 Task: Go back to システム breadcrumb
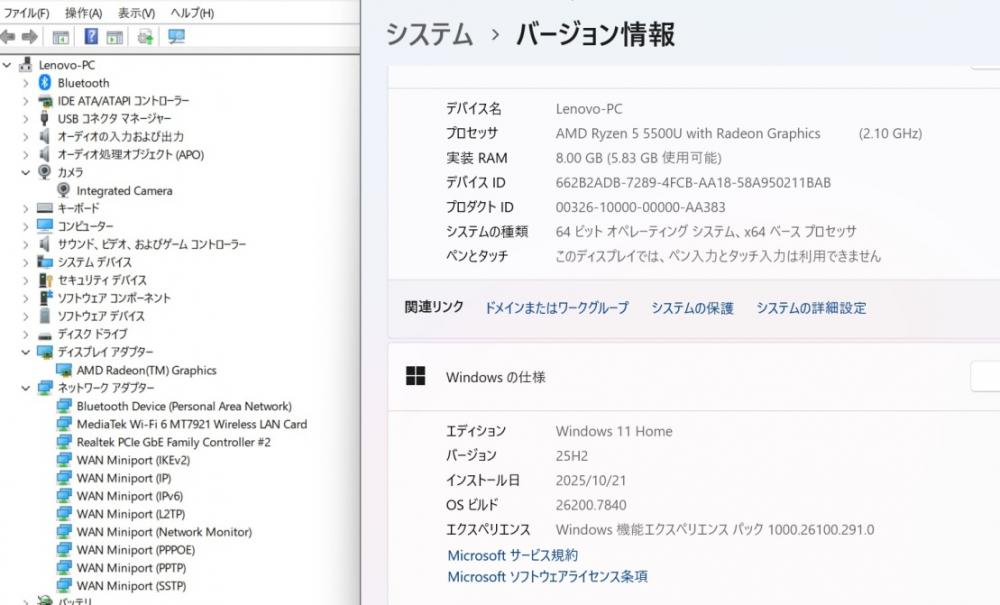coord(429,35)
